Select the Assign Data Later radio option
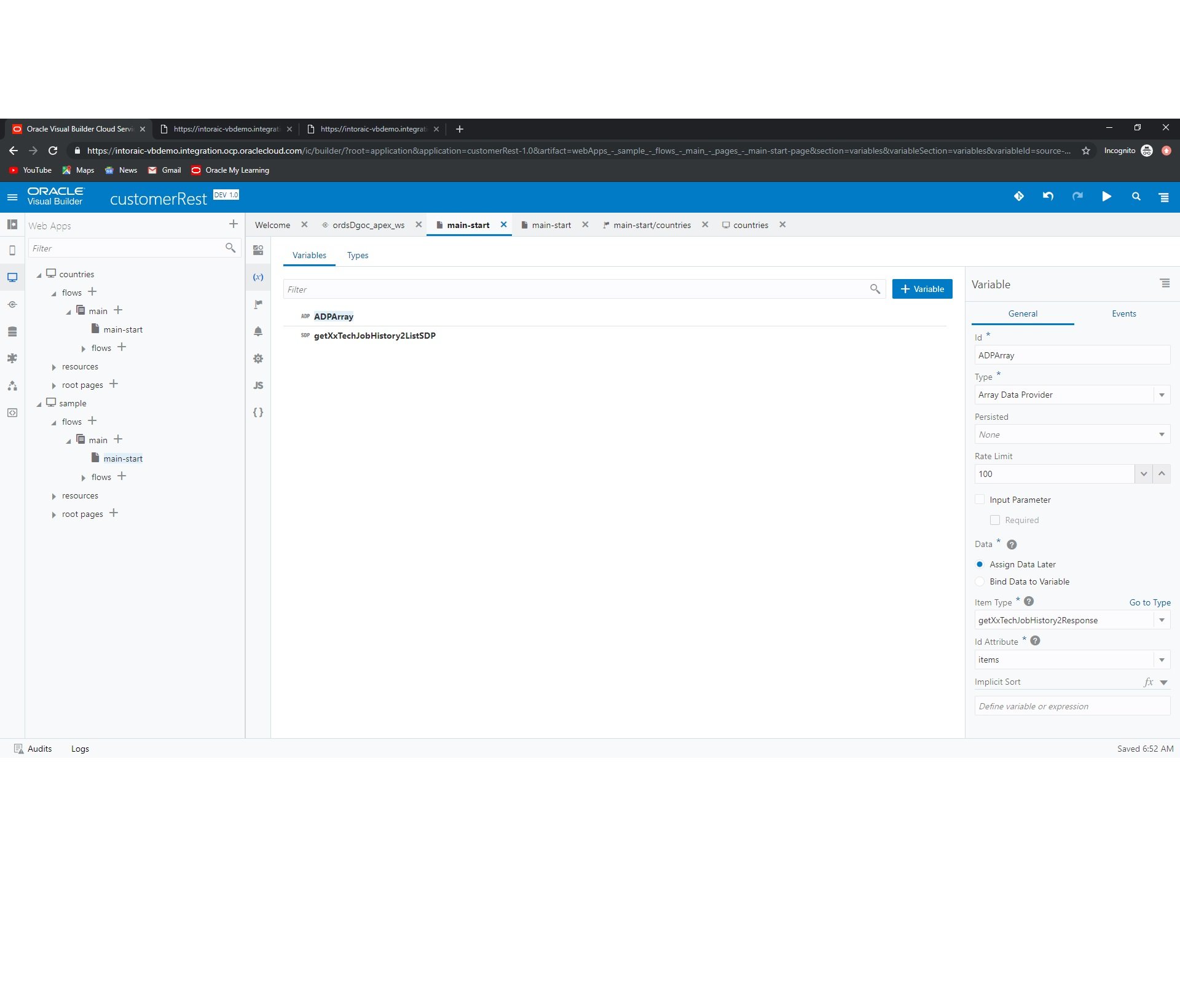 980,564
